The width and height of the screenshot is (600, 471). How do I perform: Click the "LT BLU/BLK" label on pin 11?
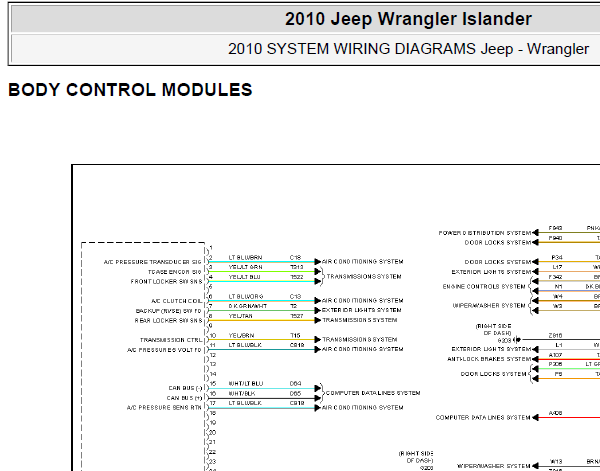245,345
